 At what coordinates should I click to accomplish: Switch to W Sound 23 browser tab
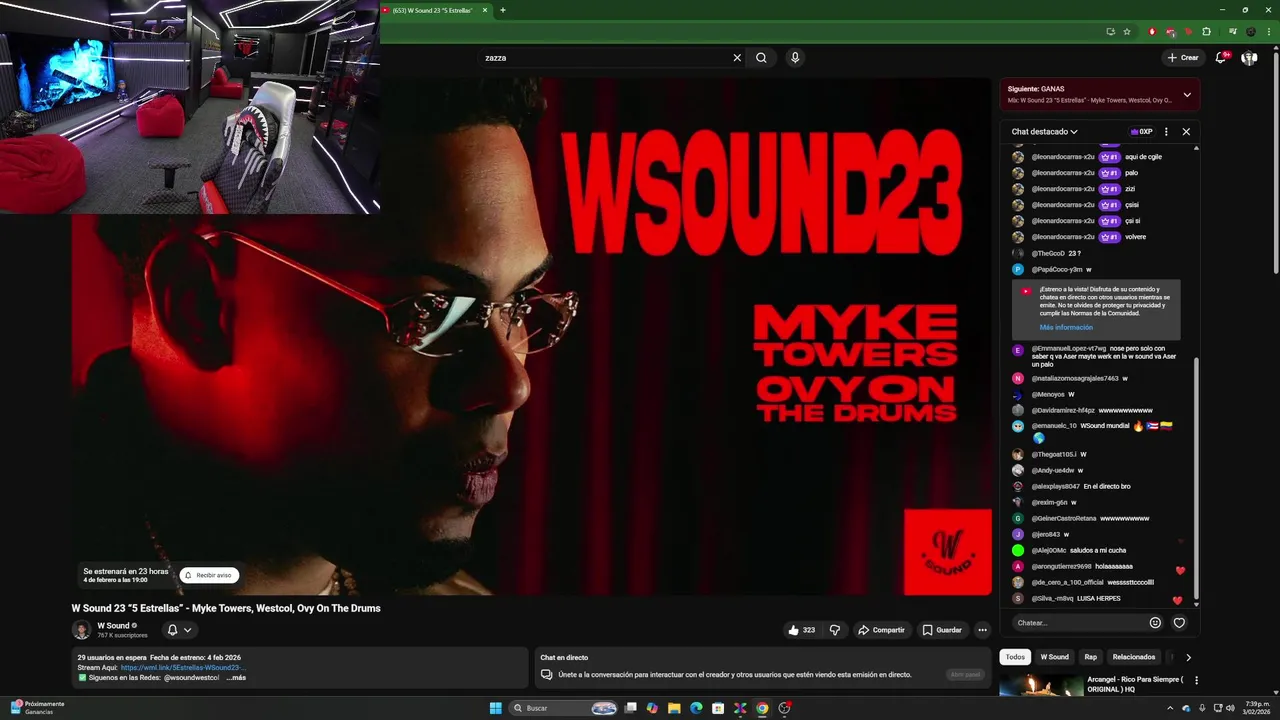(x=432, y=10)
